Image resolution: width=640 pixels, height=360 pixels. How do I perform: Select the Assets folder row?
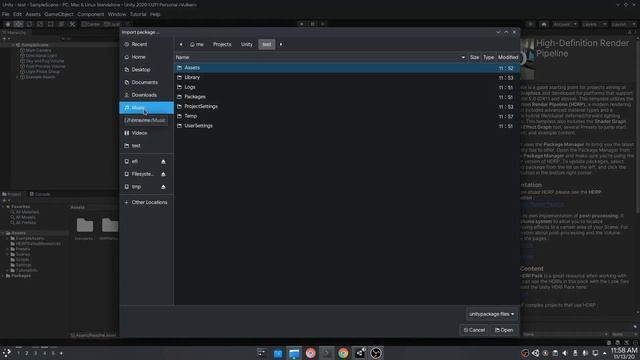click(347, 68)
